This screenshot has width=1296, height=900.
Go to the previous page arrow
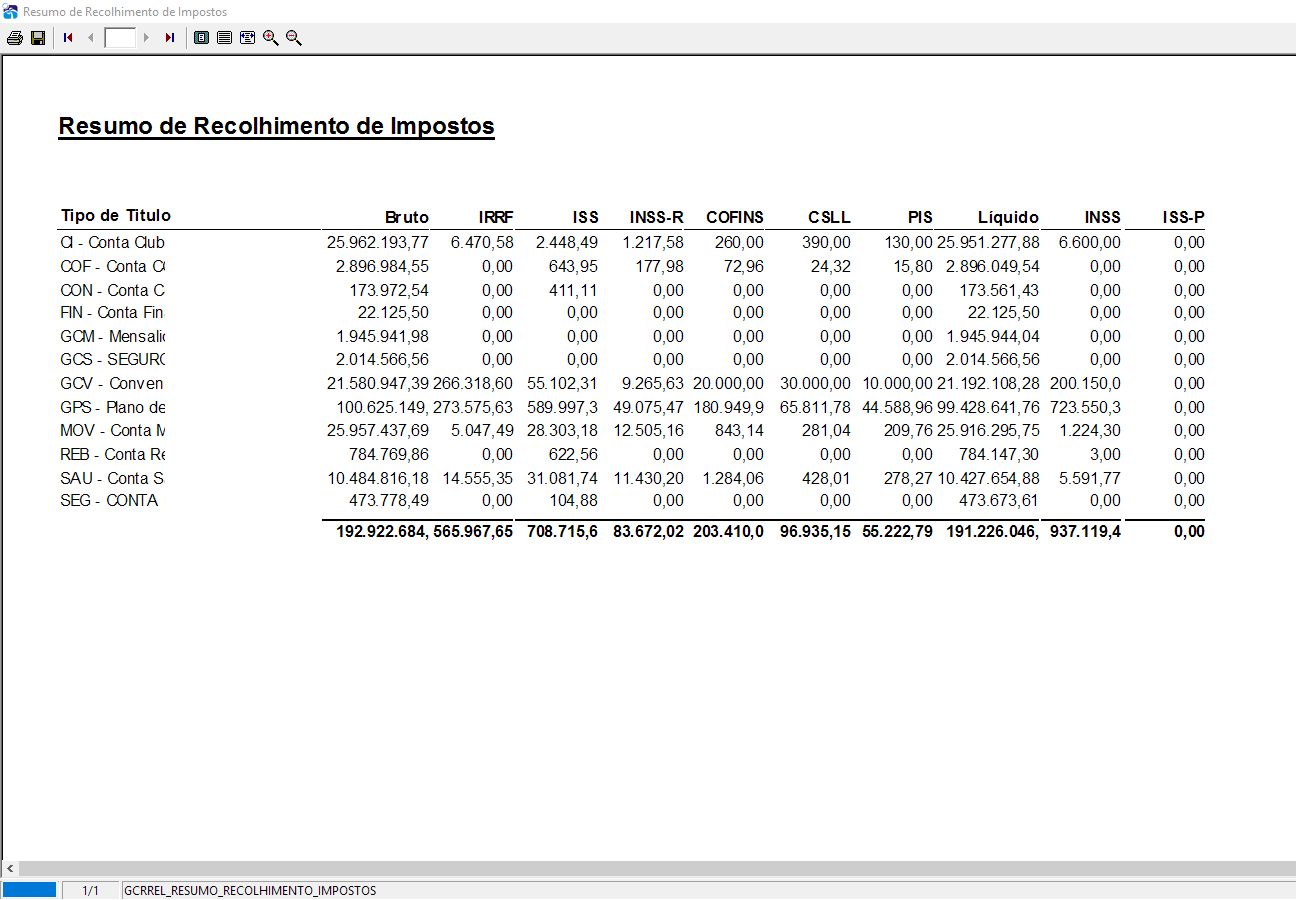point(91,38)
